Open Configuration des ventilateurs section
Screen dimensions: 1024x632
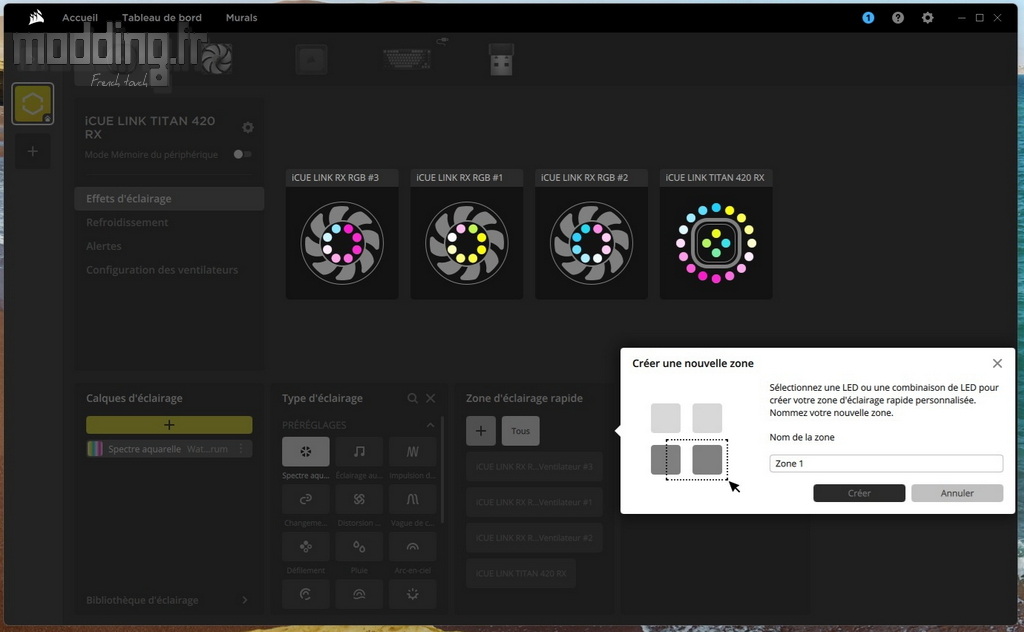click(162, 270)
